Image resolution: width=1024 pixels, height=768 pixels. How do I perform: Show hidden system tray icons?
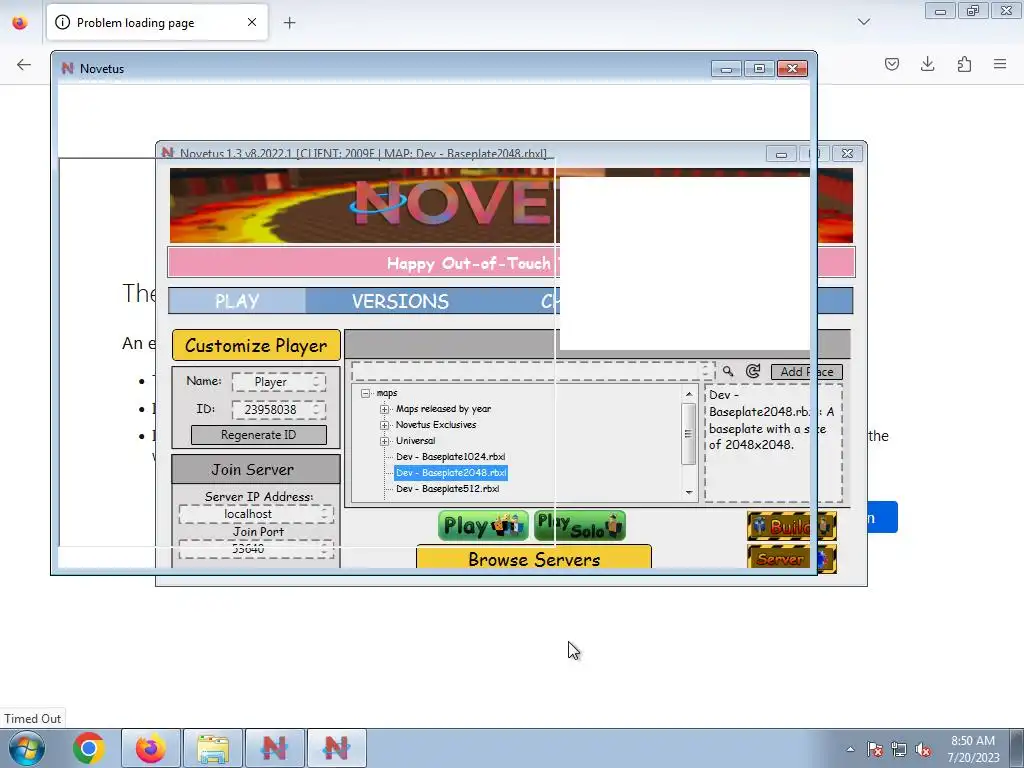click(850, 749)
